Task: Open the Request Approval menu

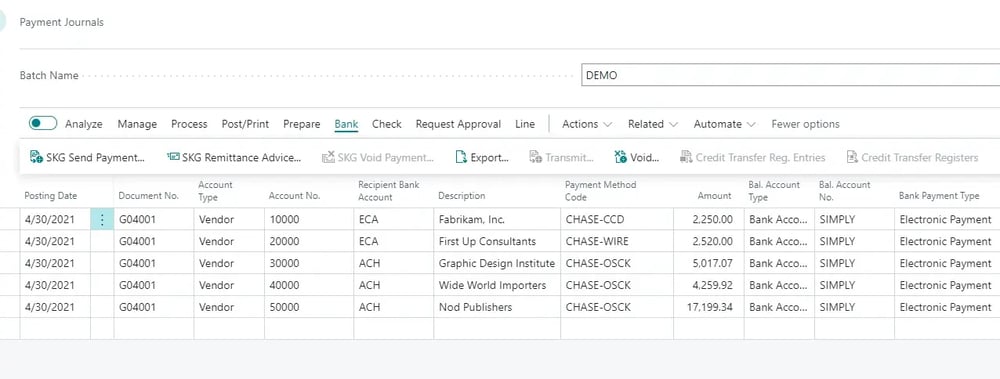Action: (x=459, y=124)
